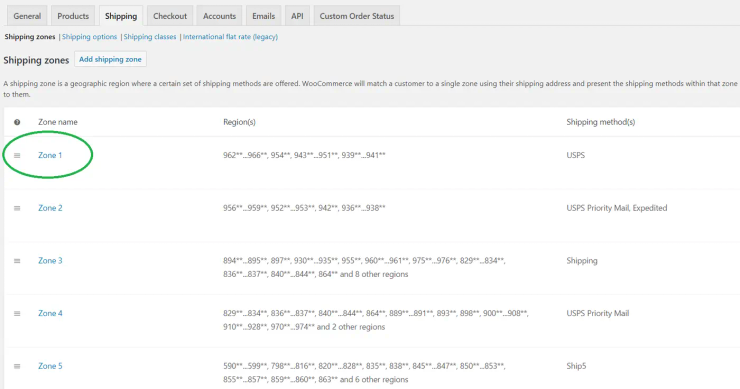Viewport: 740px width, 389px height.
Task: Open the Zone 1 link
Action: (50, 155)
